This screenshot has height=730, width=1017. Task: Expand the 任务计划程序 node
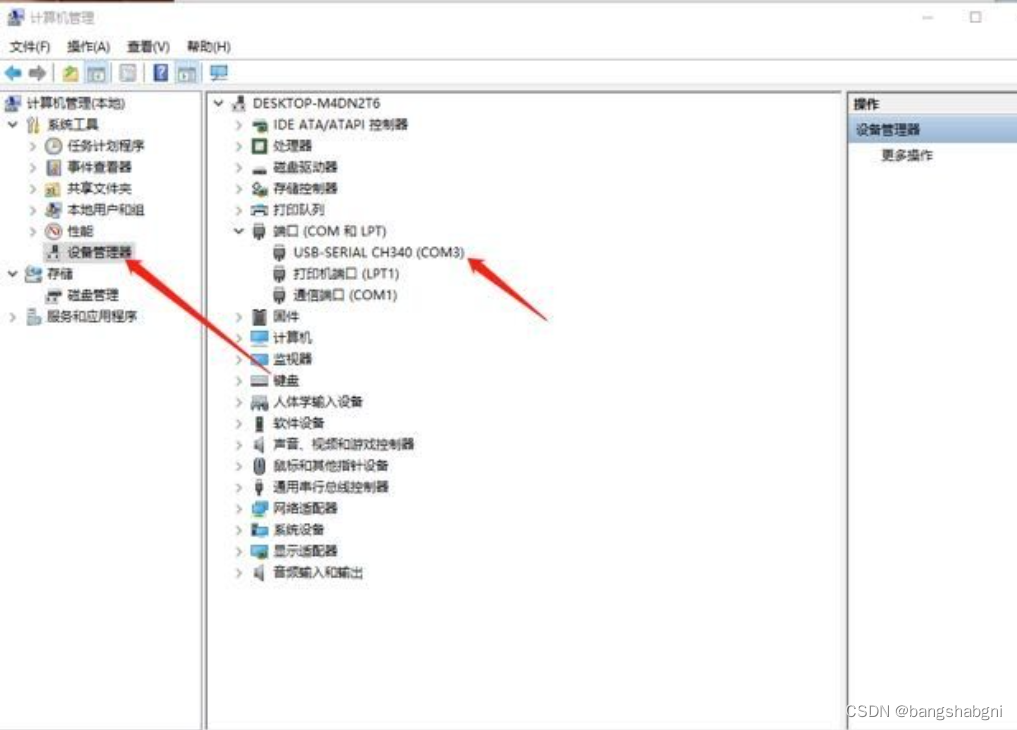click(32, 146)
